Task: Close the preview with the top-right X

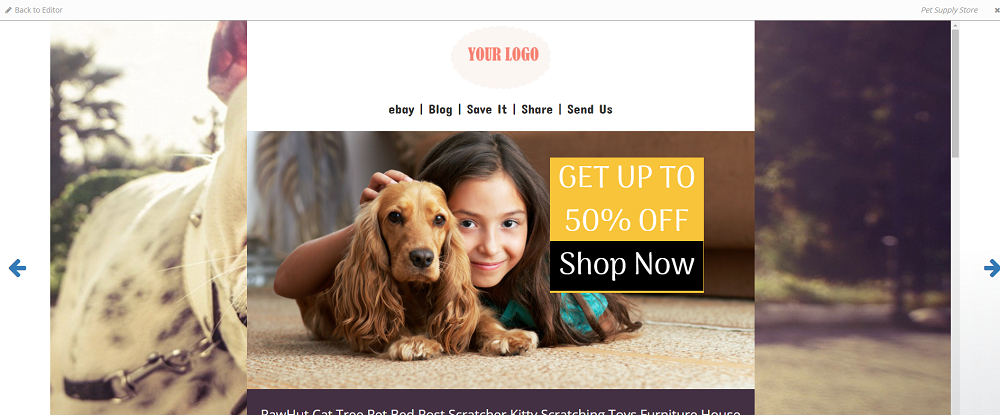Action: click(x=997, y=10)
